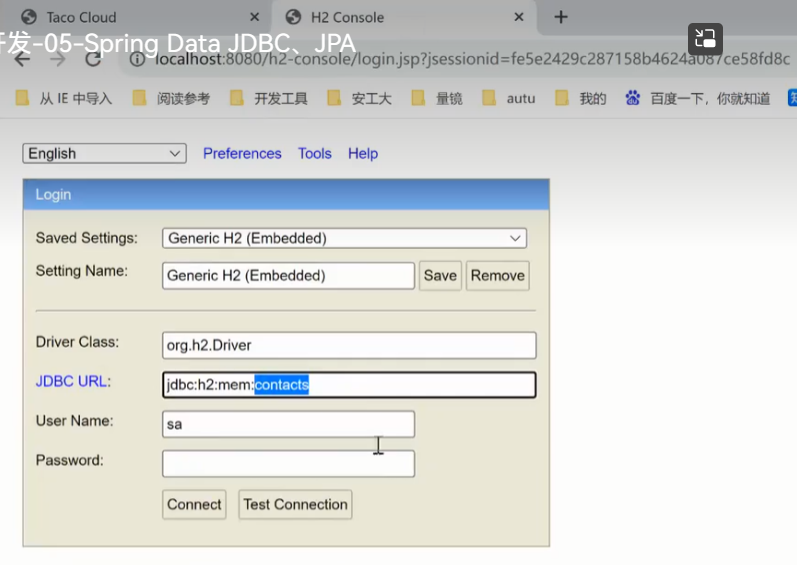Click the Test Connection button
Image resolution: width=797 pixels, height=565 pixels.
tap(296, 504)
